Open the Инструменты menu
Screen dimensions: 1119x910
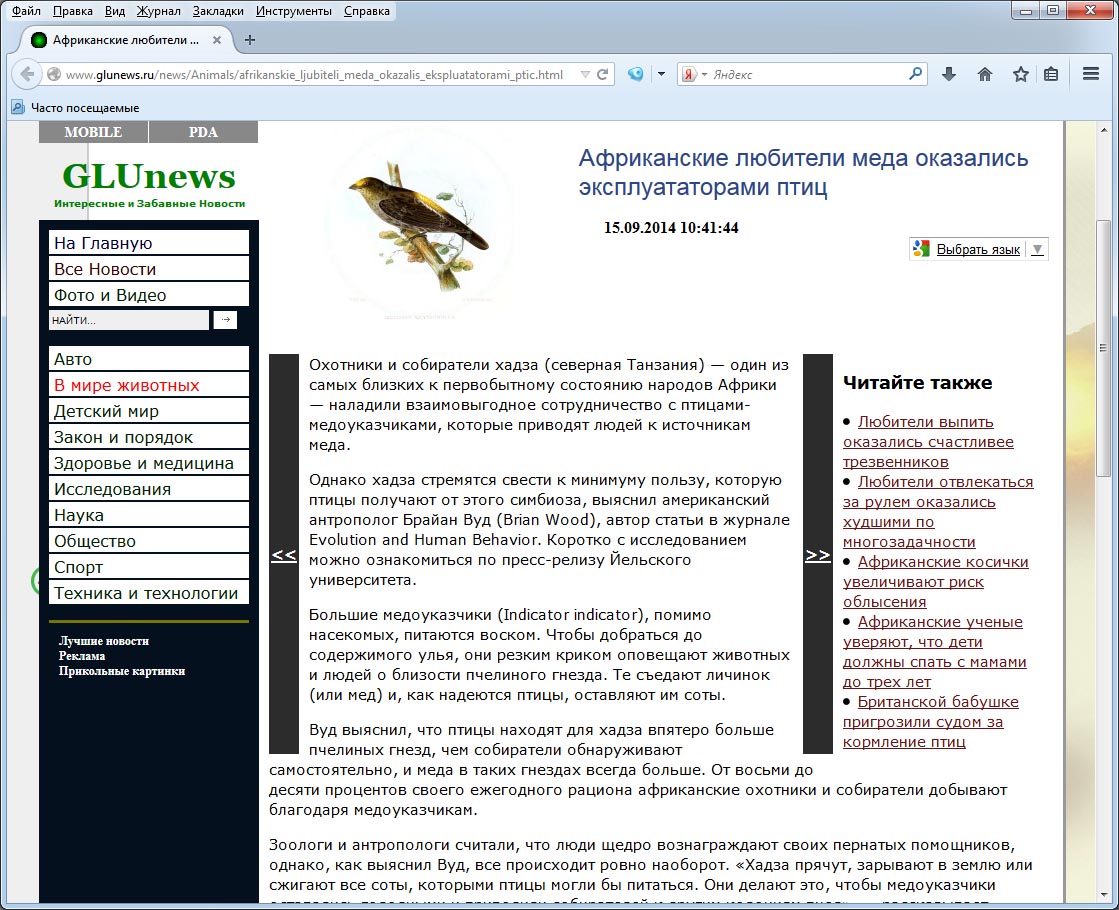295,11
